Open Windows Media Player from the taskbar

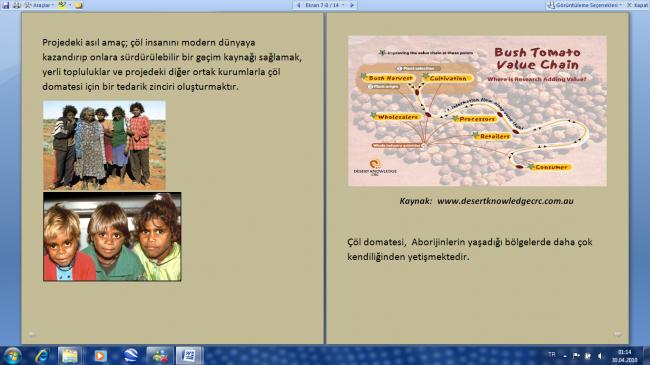[x=100, y=356]
